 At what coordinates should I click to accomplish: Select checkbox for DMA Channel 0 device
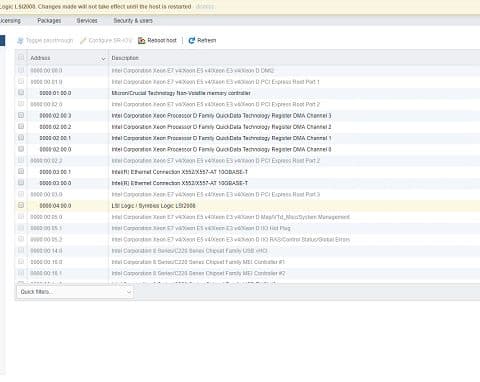tap(21, 149)
